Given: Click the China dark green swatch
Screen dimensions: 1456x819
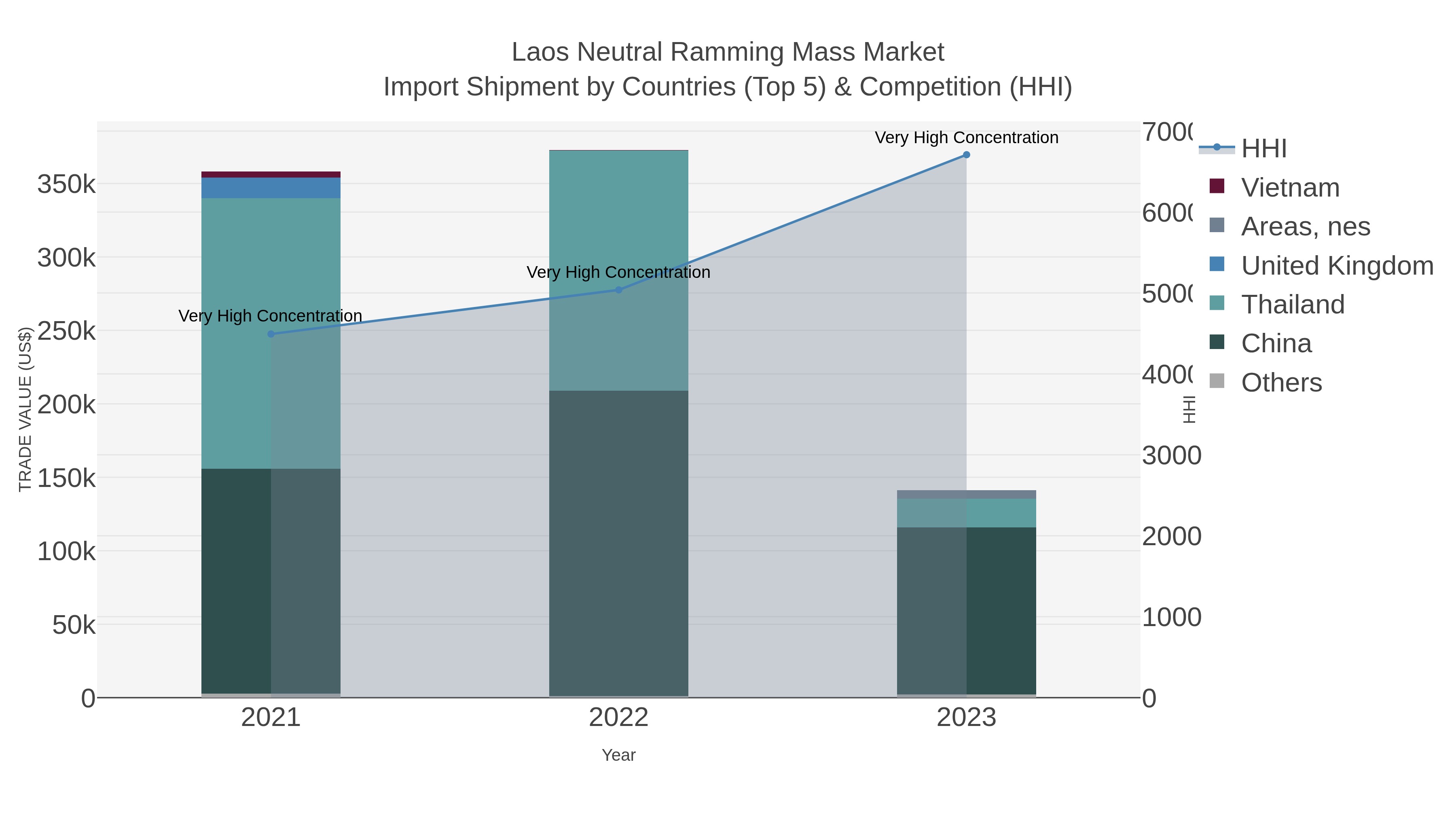Looking at the screenshot, I should click(1217, 342).
